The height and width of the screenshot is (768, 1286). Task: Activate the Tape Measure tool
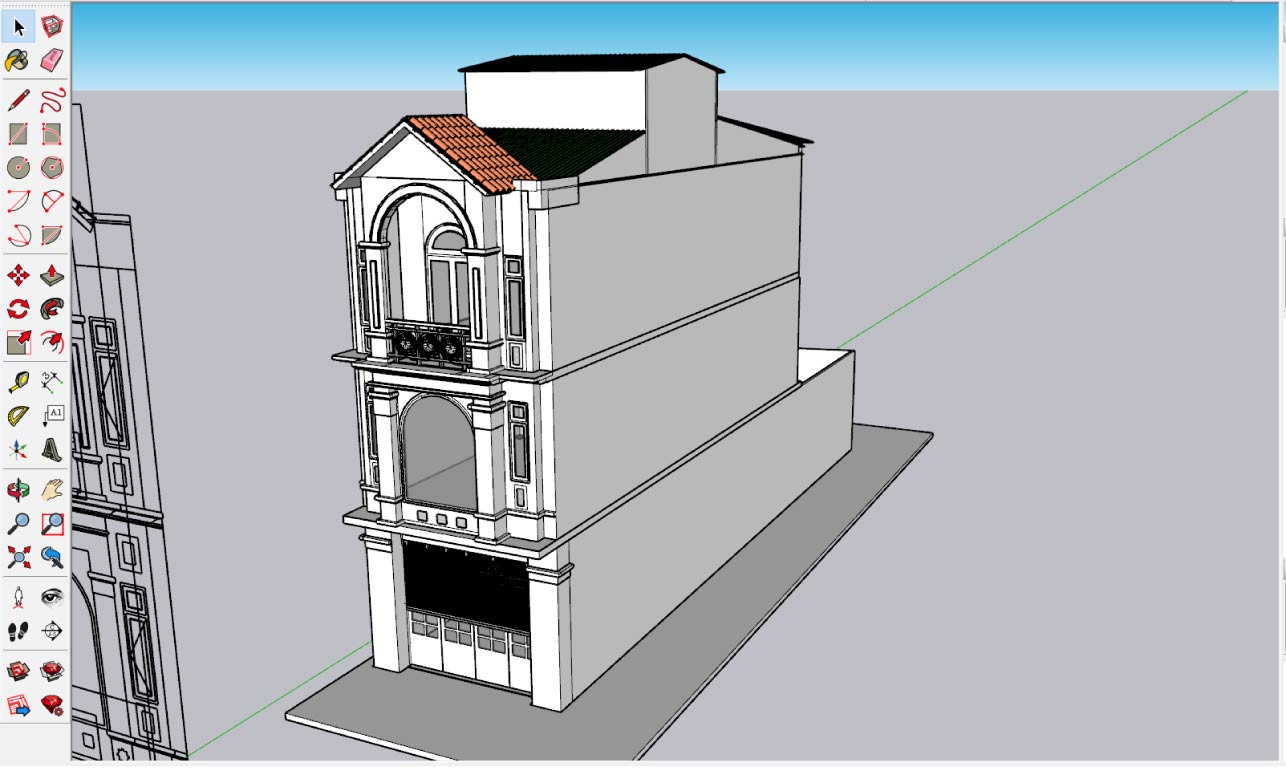point(18,381)
